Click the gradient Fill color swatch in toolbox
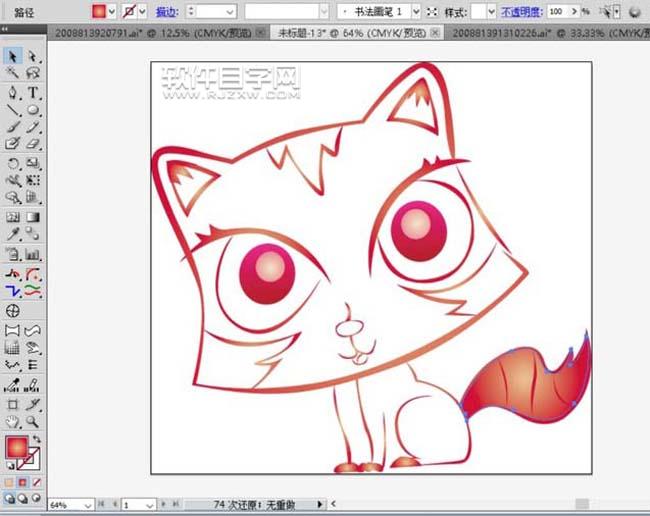Image resolution: width=650 pixels, height=516 pixels. pos(17,448)
